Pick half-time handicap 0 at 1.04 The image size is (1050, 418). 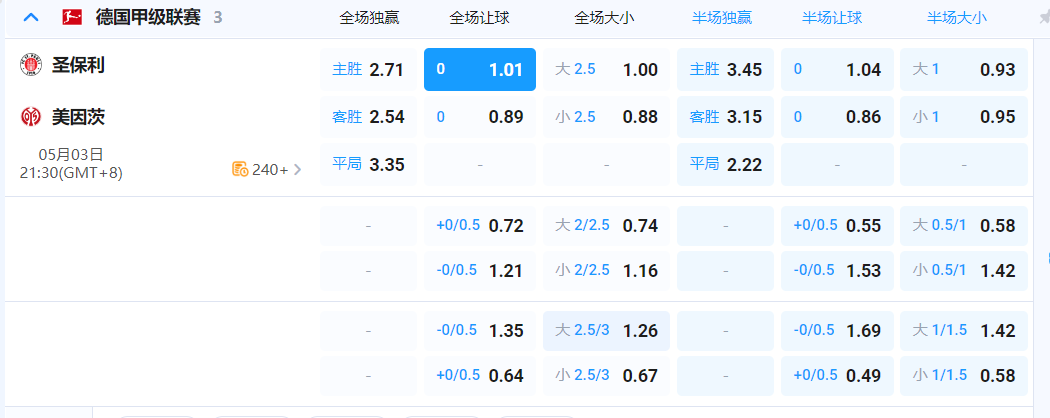pyautogui.click(x=837, y=69)
